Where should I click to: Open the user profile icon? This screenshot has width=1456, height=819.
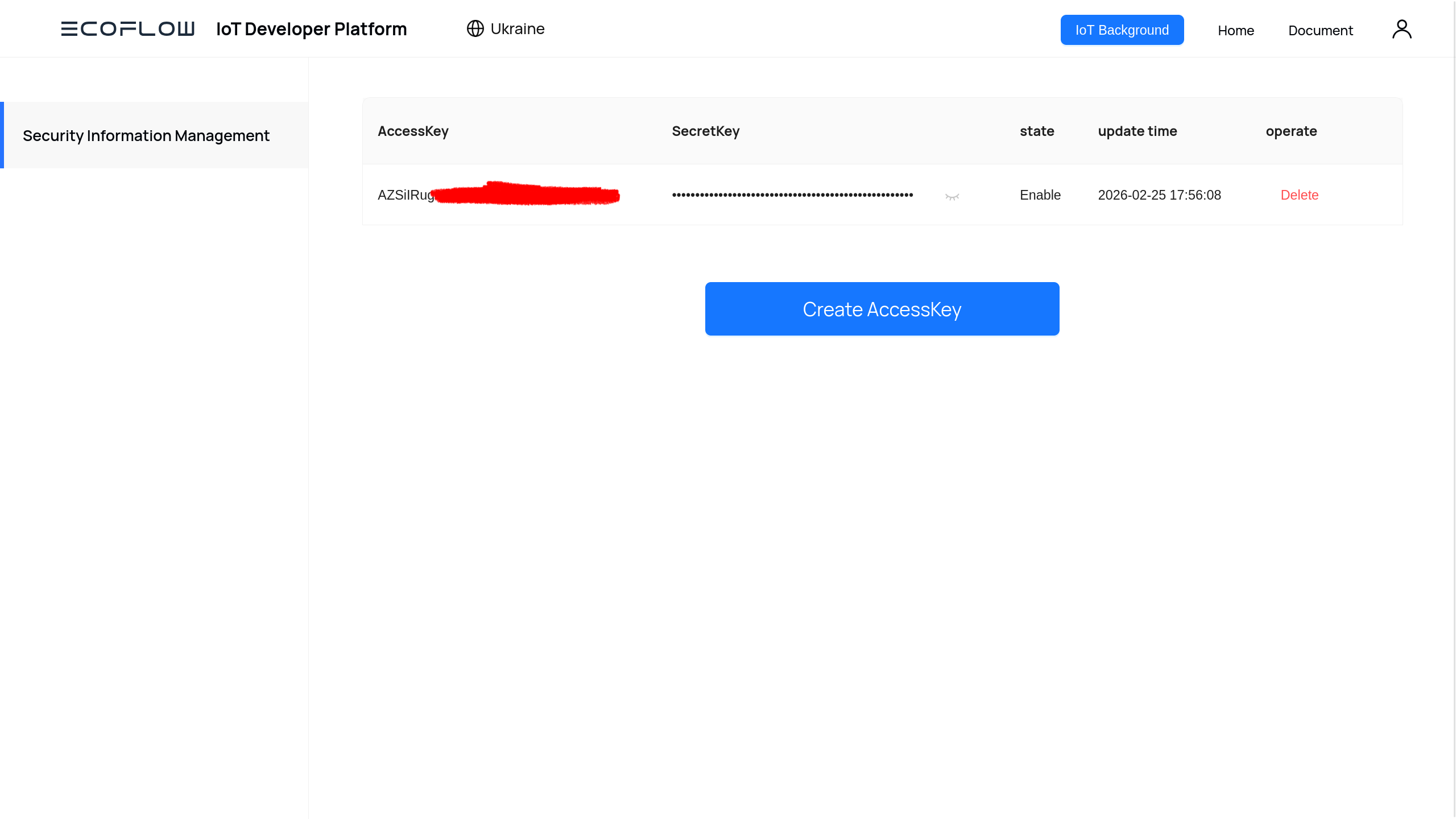[x=1401, y=29]
